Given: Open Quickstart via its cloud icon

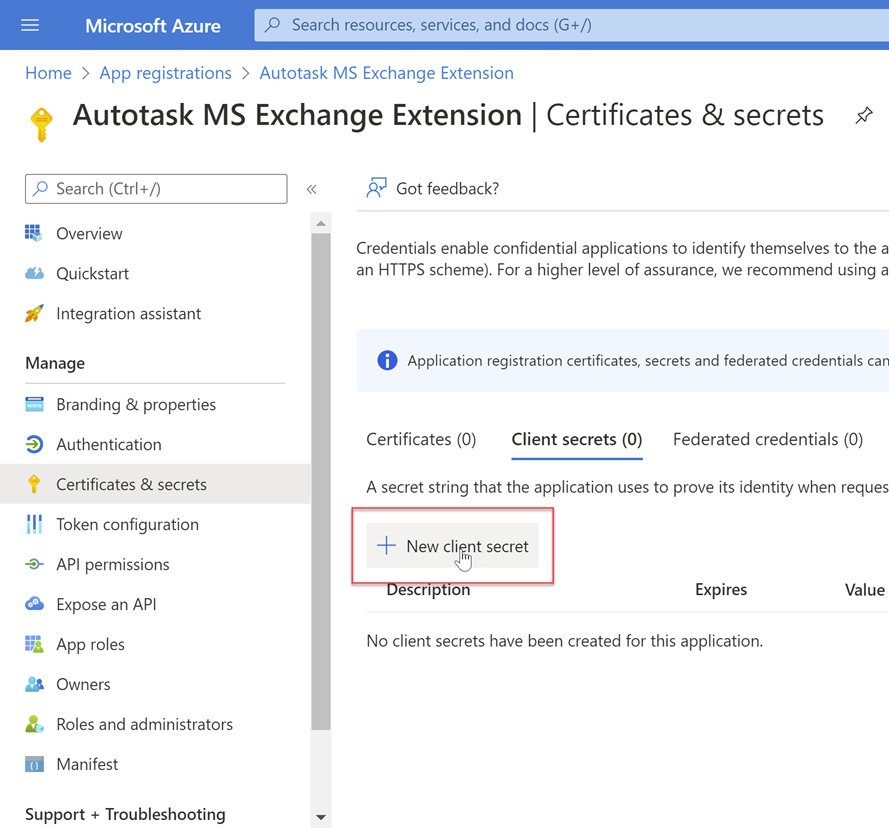Looking at the screenshot, I should (34, 273).
